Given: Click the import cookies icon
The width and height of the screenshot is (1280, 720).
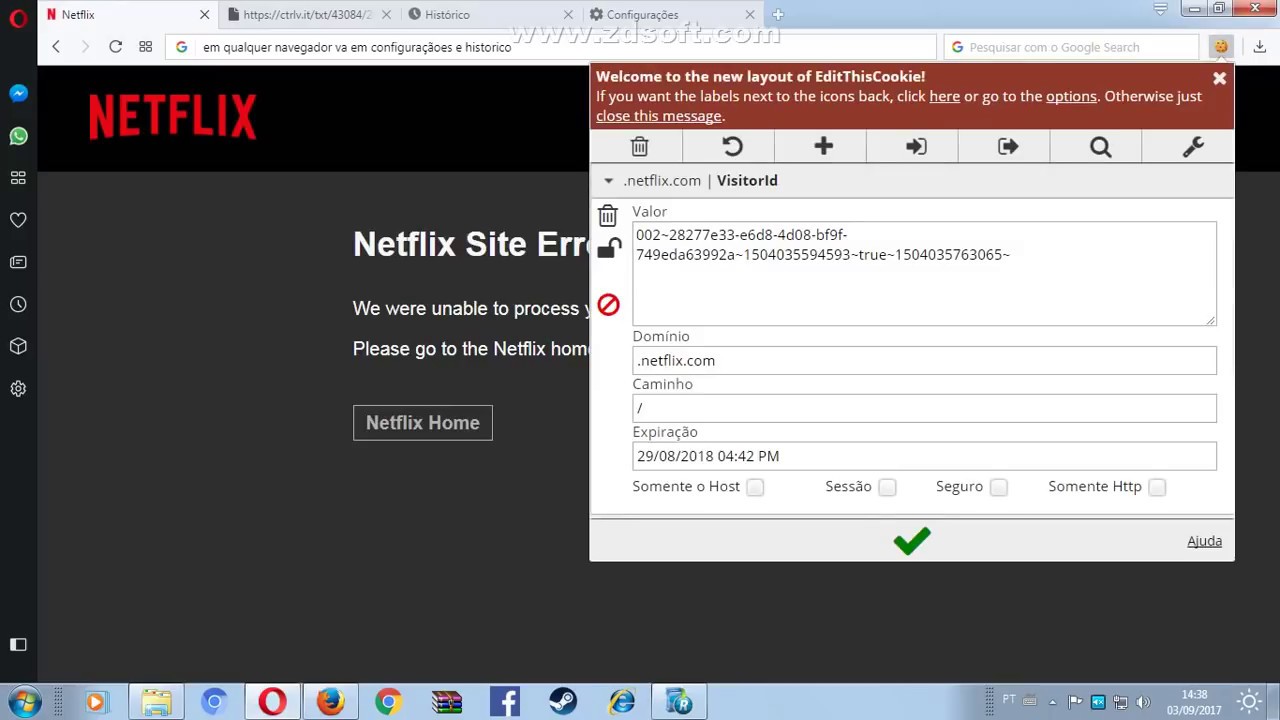Looking at the screenshot, I should point(916,147).
